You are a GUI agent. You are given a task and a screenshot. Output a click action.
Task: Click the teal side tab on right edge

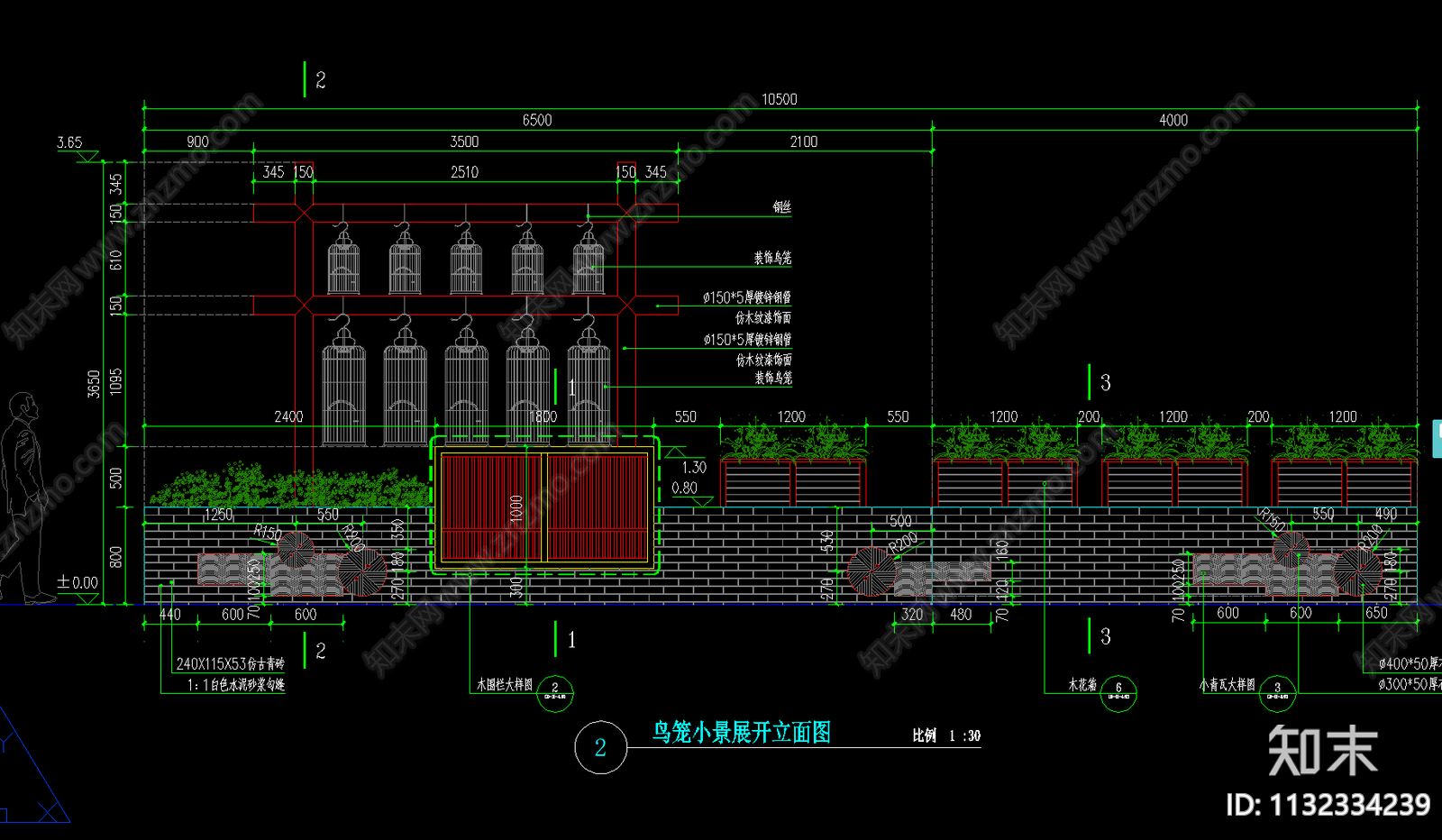pos(1437,438)
